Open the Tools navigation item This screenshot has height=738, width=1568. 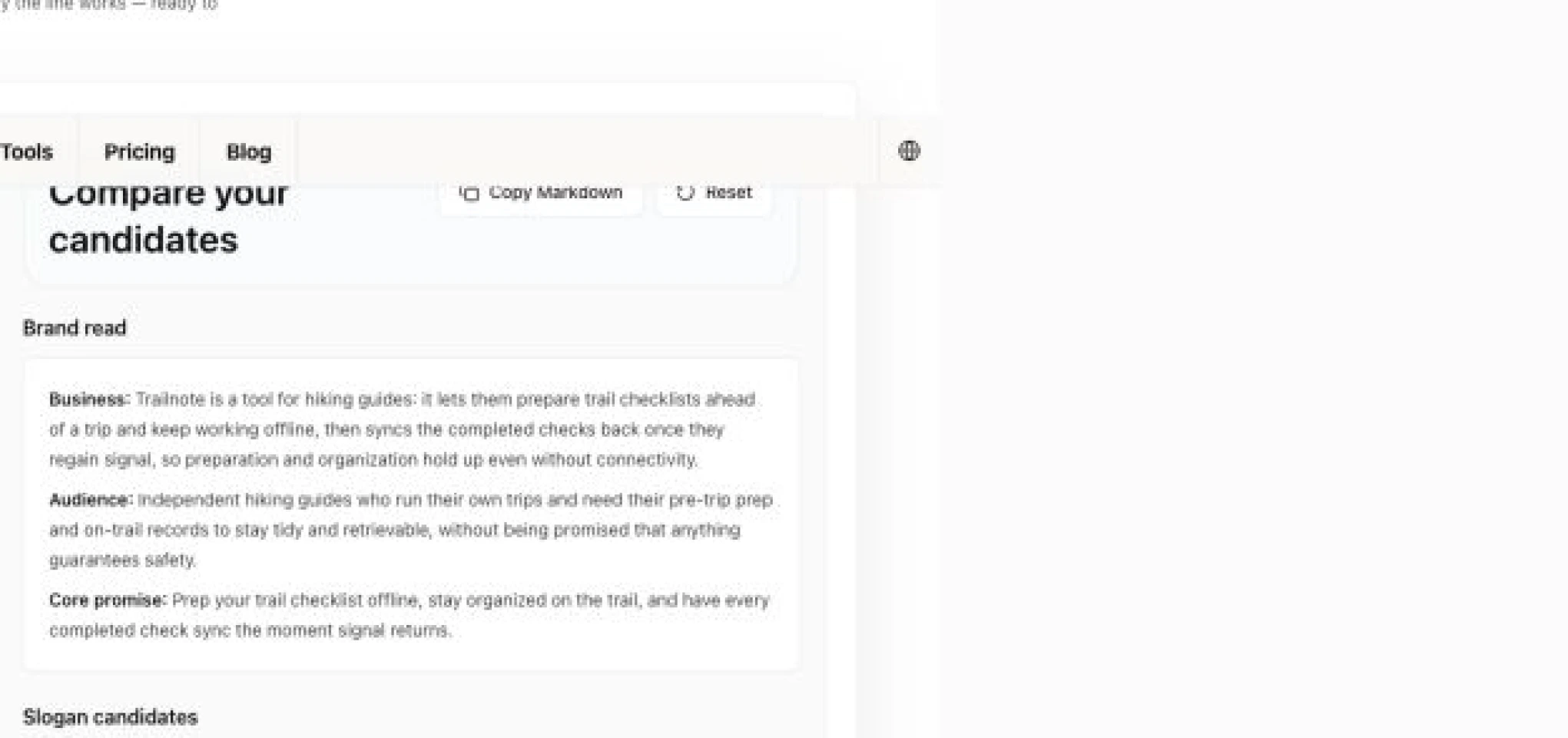click(x=26, y=152)
